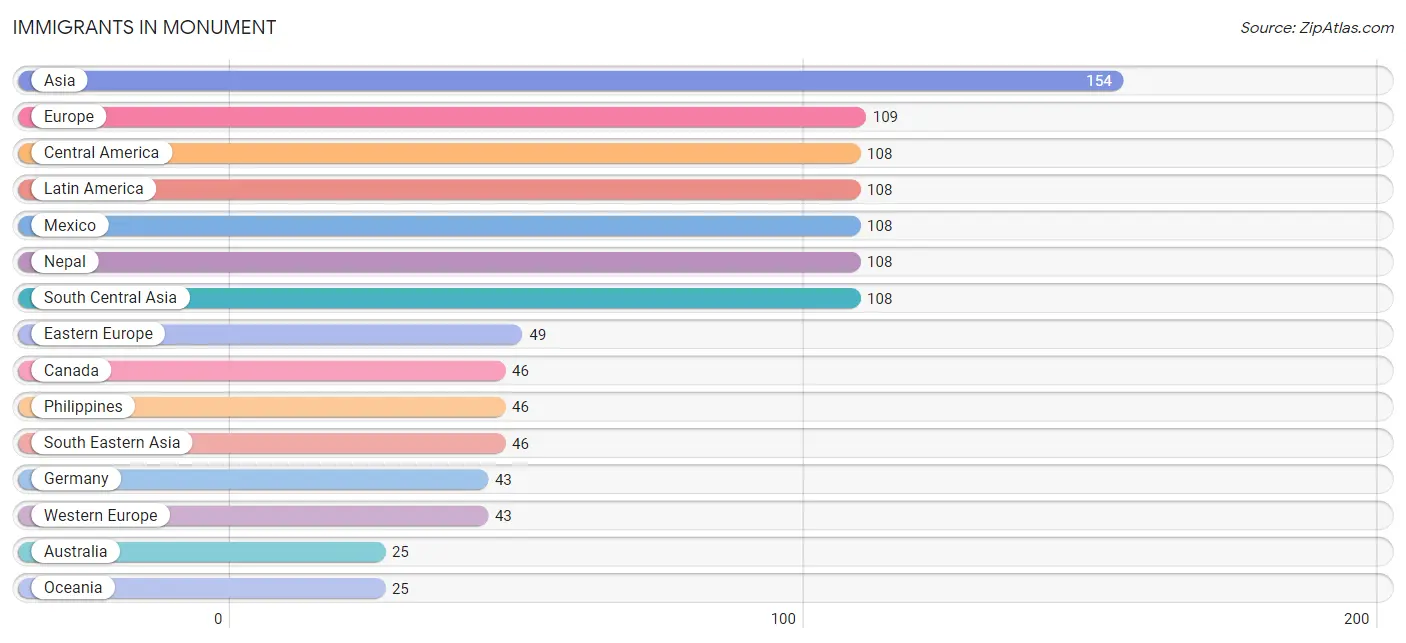1406x643 pixels.
Task: Click the Western Europe label
Action: [x=100, y=515]
